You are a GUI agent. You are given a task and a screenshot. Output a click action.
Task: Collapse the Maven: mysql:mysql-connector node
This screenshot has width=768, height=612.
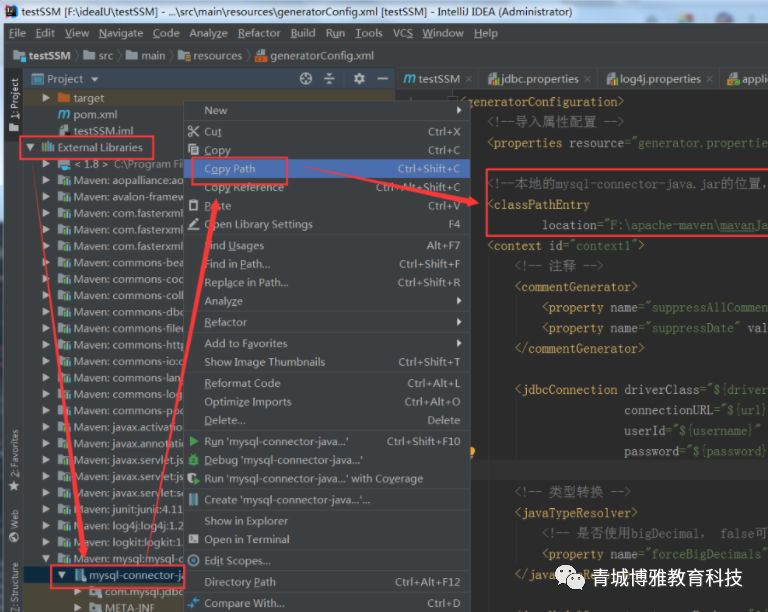pos(46,558)
